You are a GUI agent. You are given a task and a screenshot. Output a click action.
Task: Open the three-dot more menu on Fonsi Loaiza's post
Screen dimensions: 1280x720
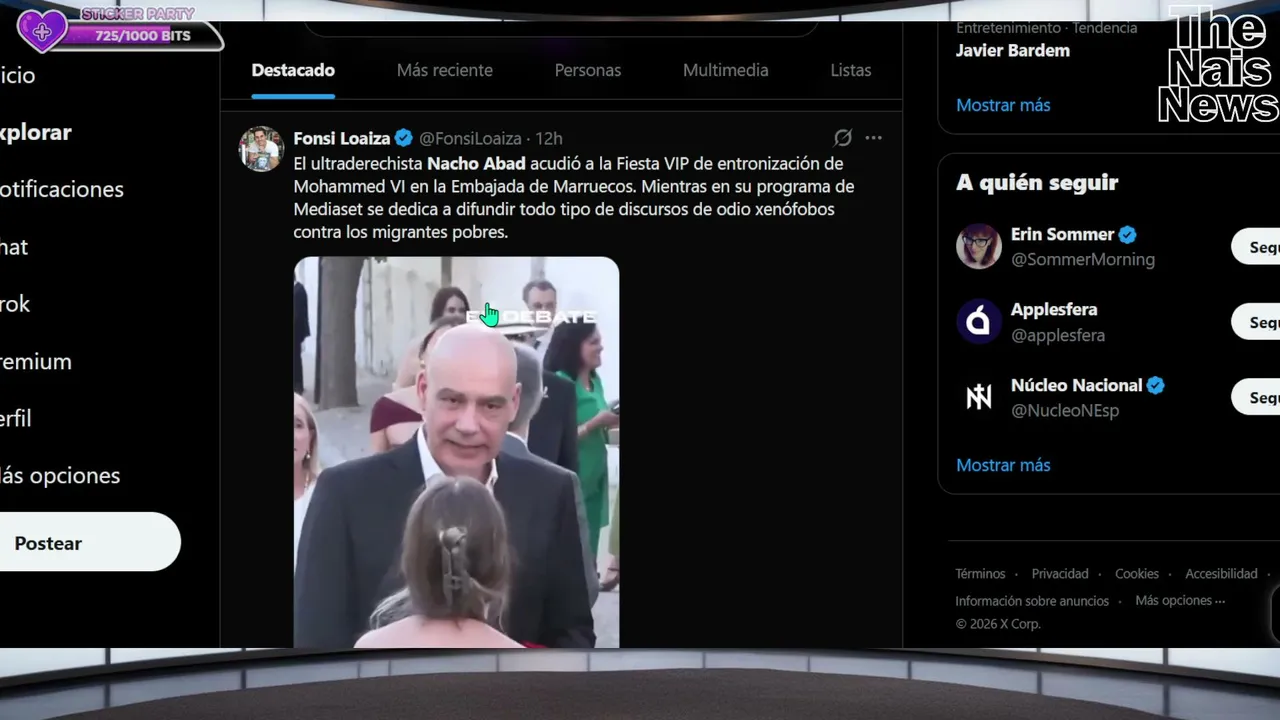click(873, 138)
